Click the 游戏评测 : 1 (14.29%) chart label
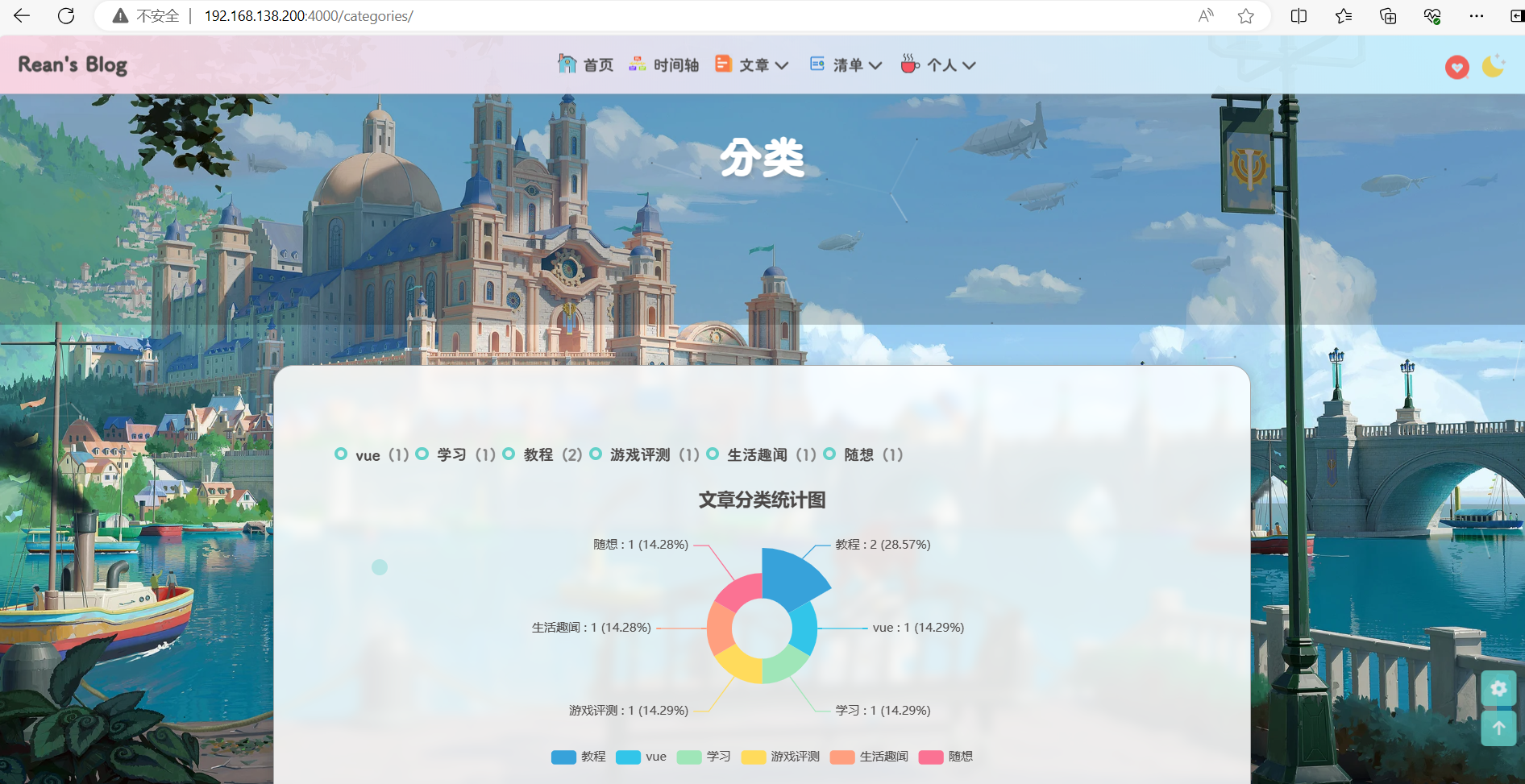1525x784 pixels. tap(629, 711)
